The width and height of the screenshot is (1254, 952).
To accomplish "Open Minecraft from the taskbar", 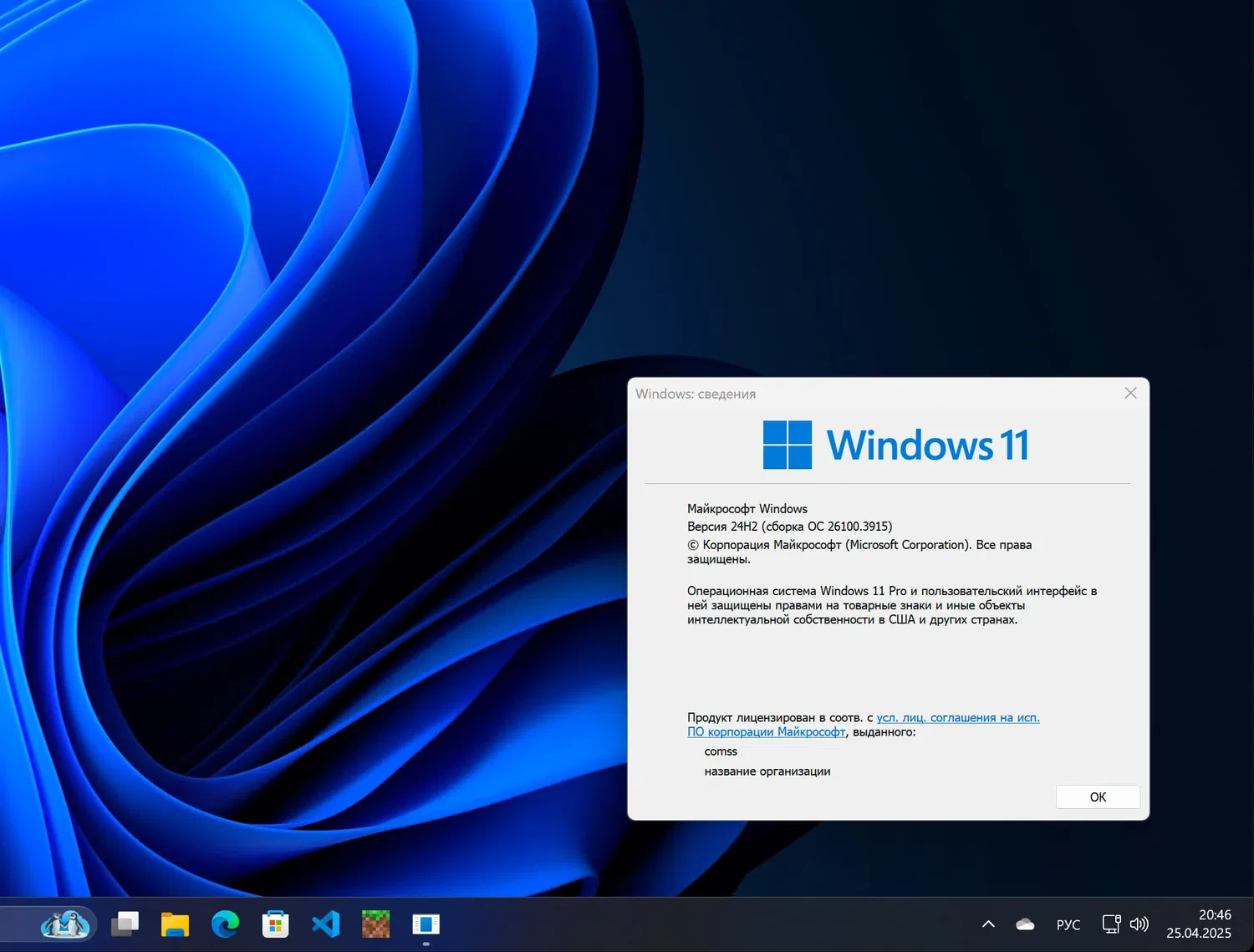I will coord(375,924).
